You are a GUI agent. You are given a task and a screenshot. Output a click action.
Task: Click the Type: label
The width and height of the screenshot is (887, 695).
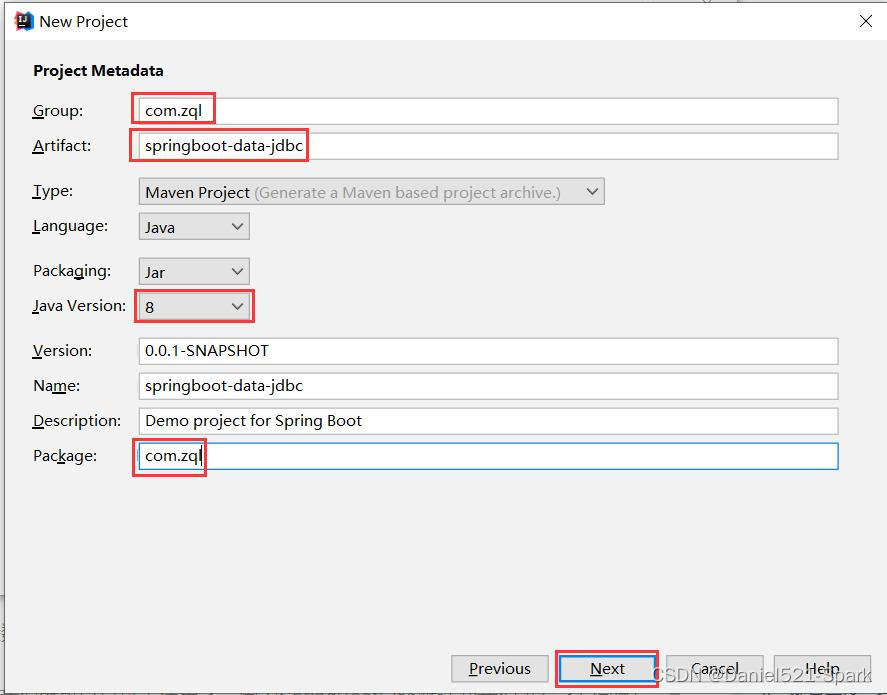coord(53,191)
